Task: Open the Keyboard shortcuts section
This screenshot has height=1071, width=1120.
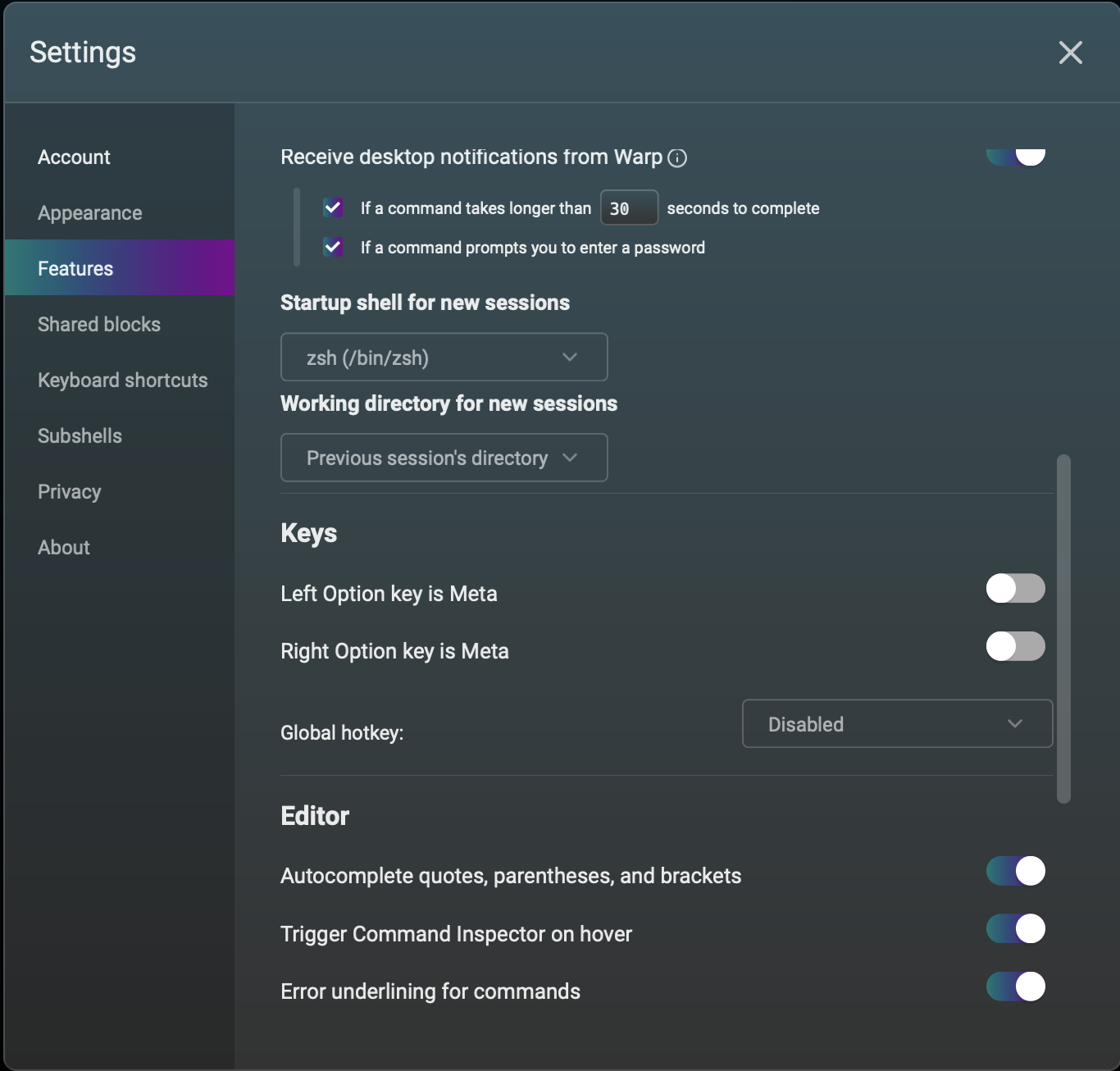Action: click(122, 380)
